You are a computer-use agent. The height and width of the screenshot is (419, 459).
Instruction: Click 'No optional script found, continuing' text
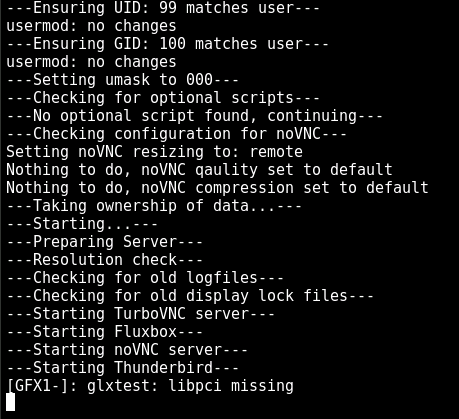pos(194,116)
